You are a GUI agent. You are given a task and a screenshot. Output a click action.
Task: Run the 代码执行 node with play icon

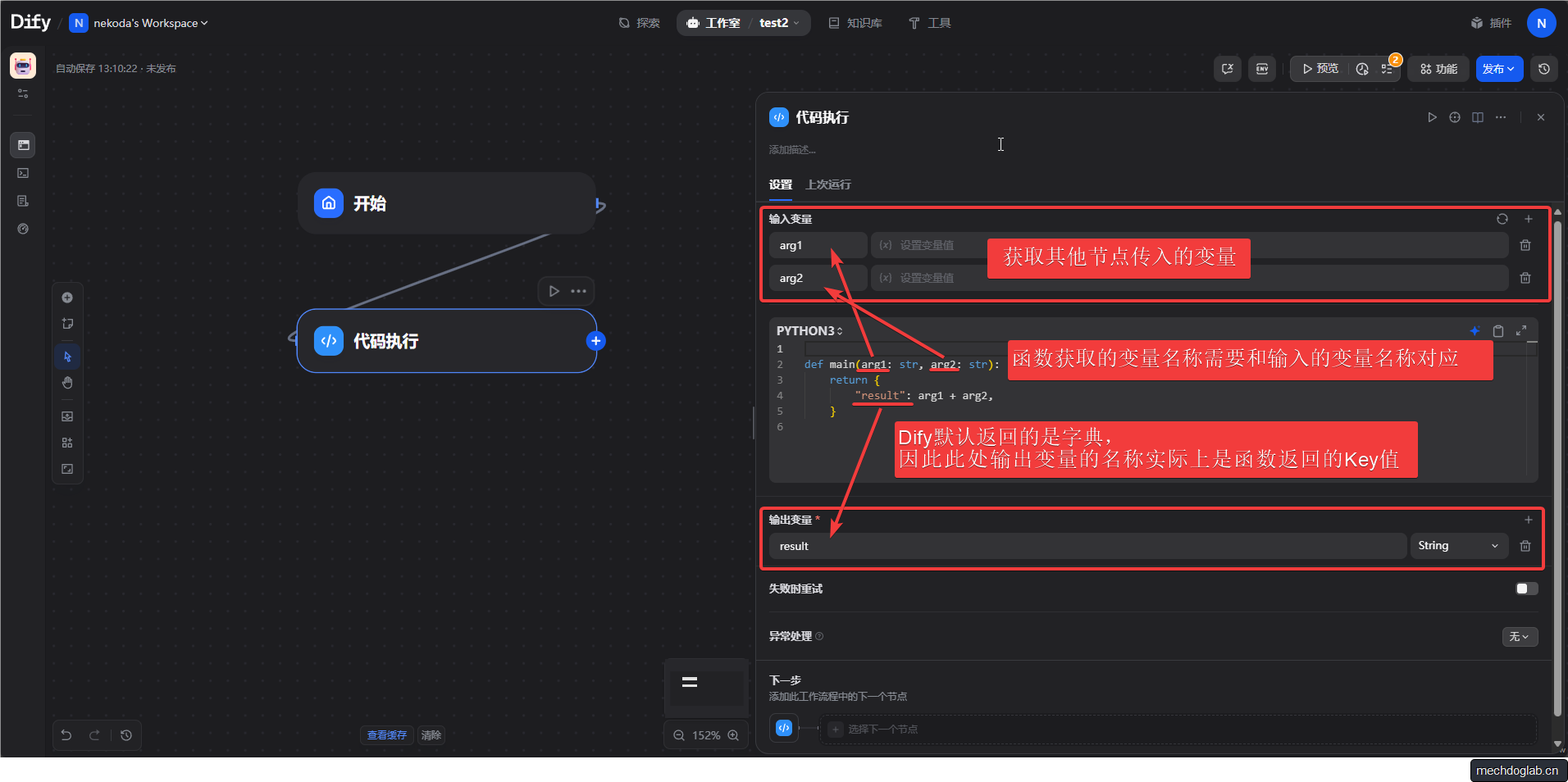[1432, 117]
